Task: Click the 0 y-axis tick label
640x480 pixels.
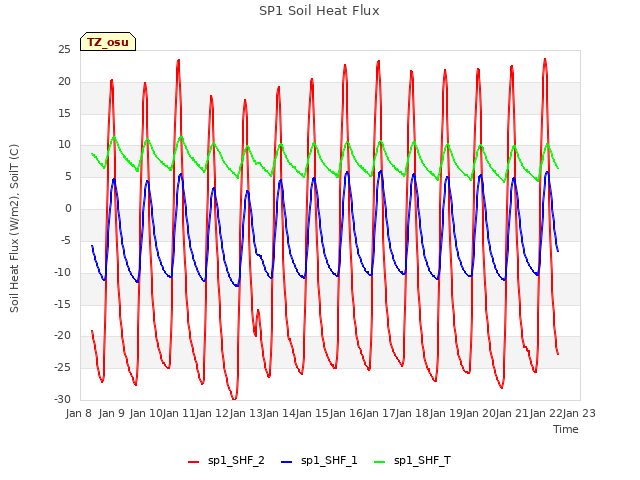Action: 68,209
